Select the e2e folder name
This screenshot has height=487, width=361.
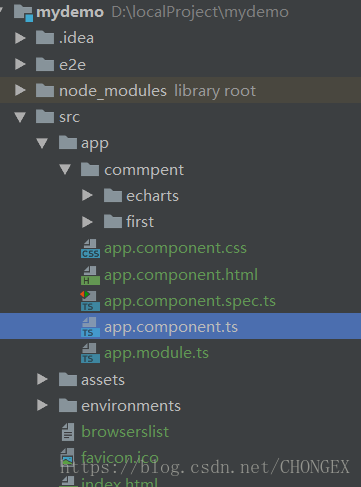[x=72, y=65]
